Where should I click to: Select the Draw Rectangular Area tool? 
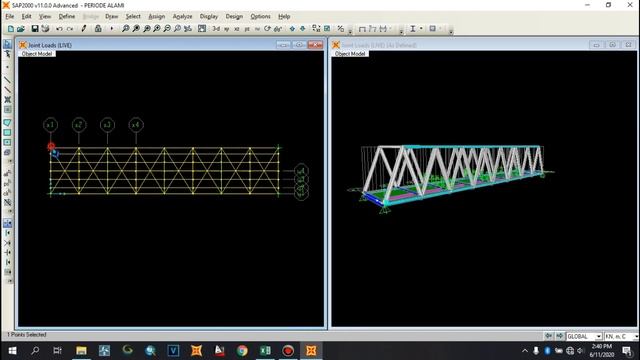[7, 133]
